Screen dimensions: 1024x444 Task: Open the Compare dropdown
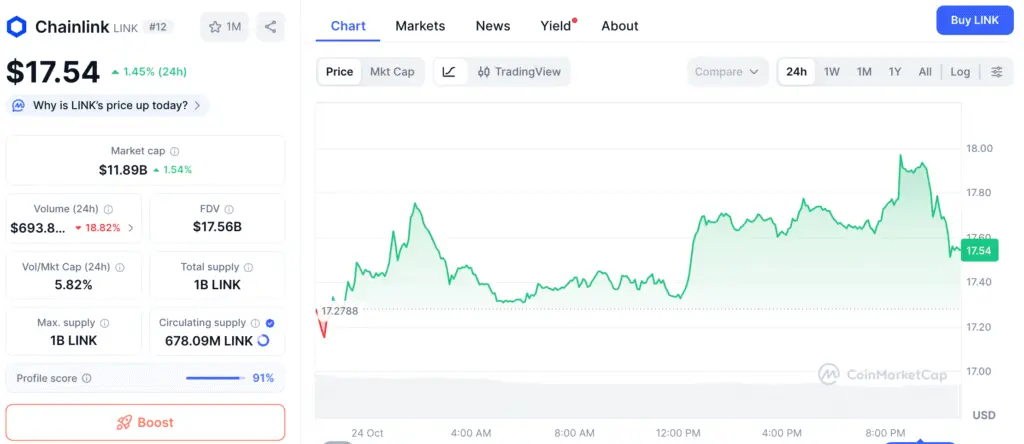click(727, 72)
